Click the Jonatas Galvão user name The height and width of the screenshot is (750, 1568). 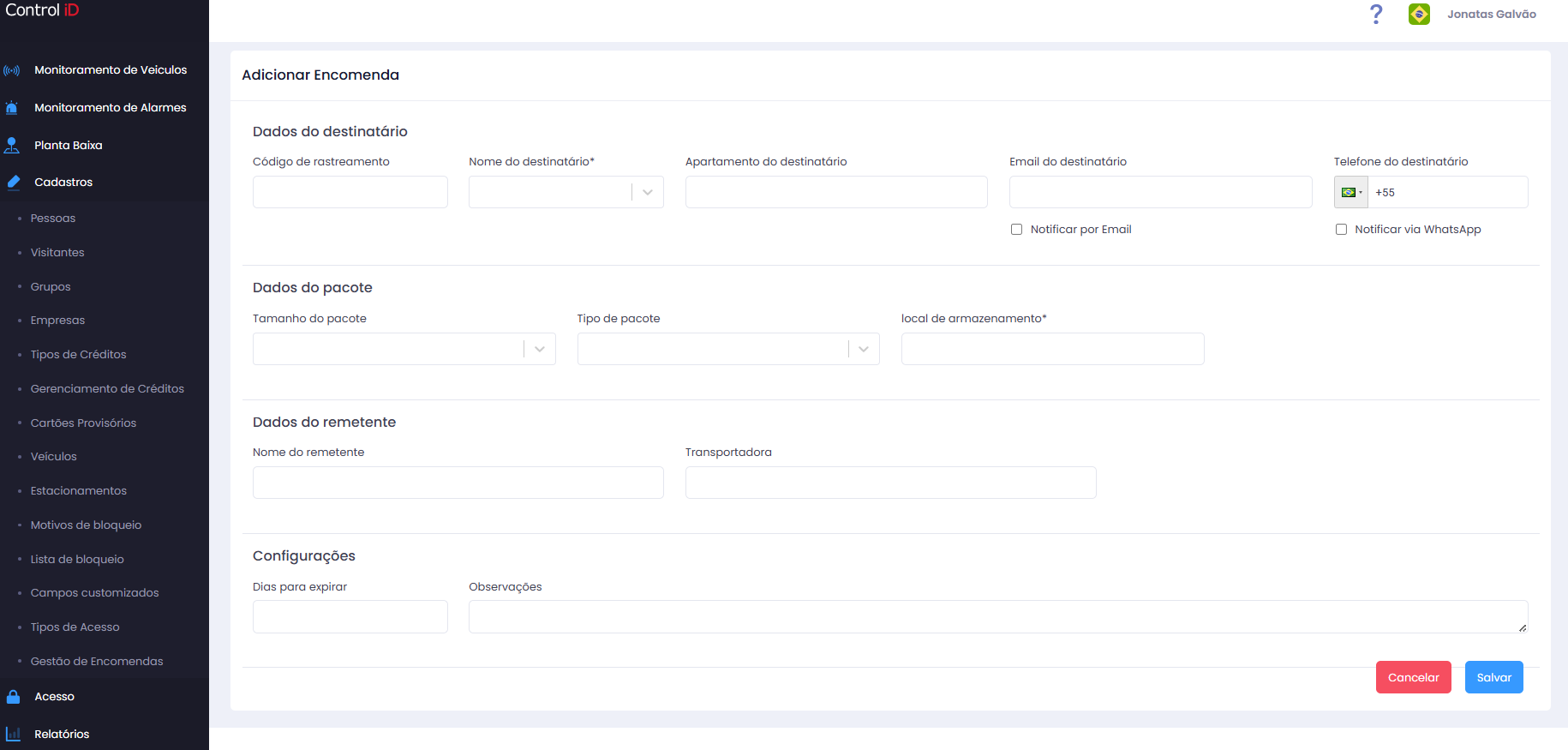(x=1491, y=15)
